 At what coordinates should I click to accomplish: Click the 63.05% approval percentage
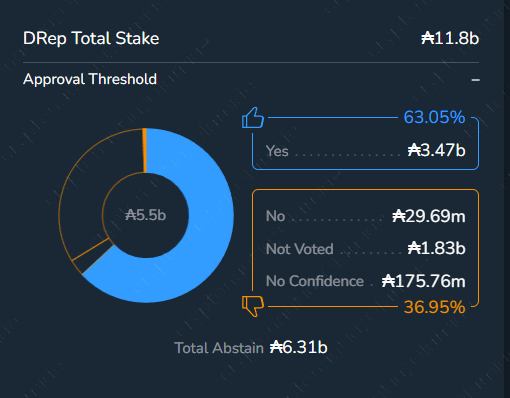coord(434,117)
